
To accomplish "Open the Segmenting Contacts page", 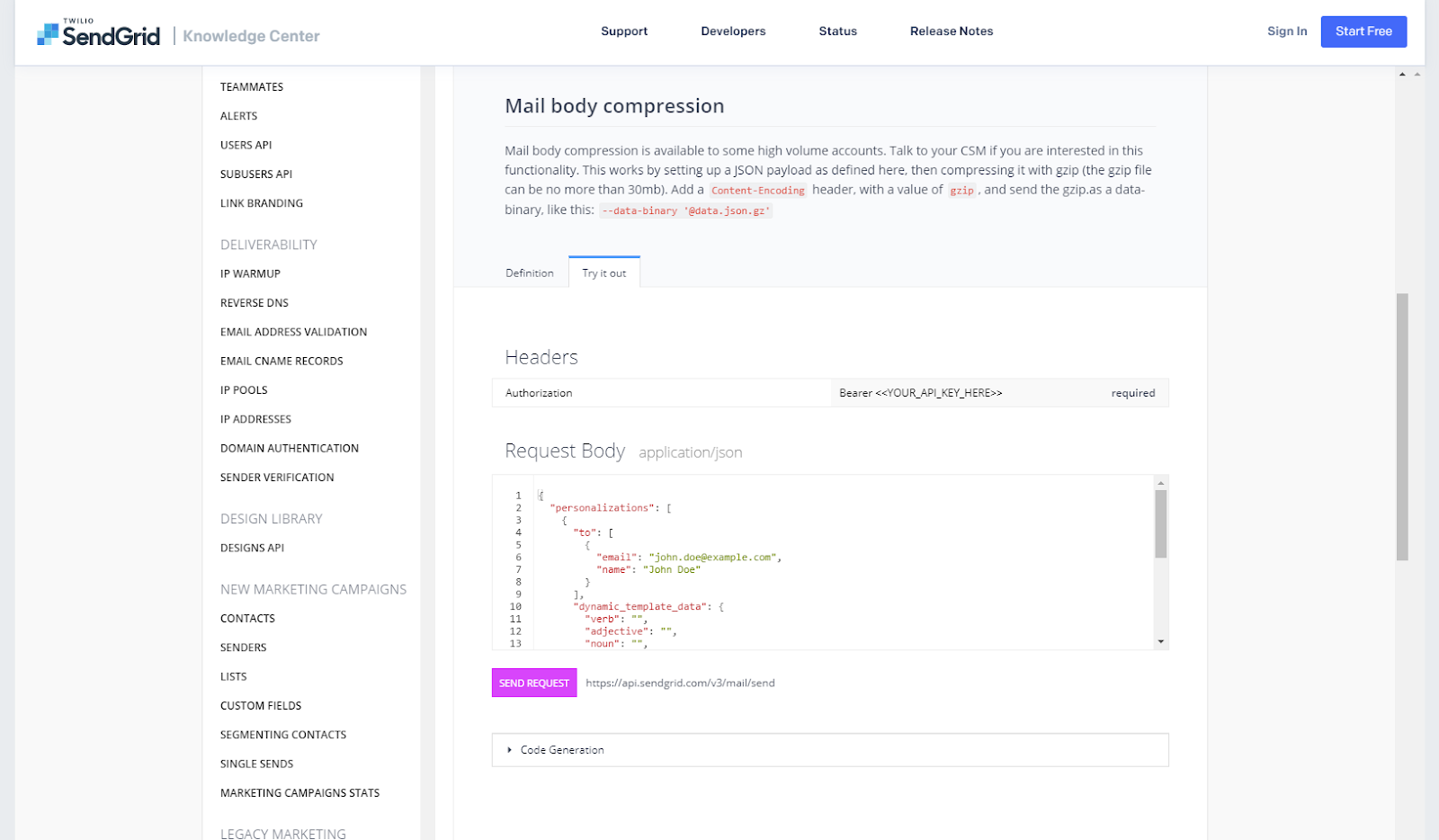I will (282, 734).
